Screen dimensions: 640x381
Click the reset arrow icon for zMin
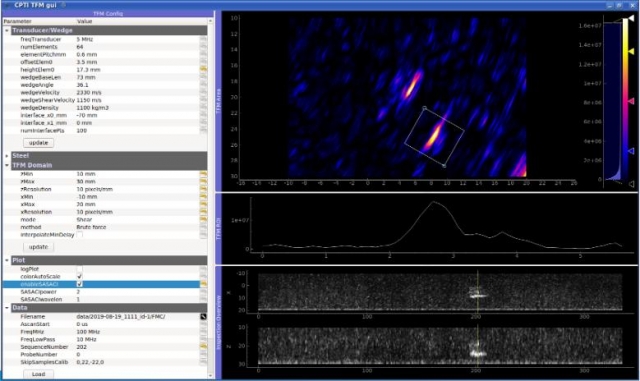[203, 174]
